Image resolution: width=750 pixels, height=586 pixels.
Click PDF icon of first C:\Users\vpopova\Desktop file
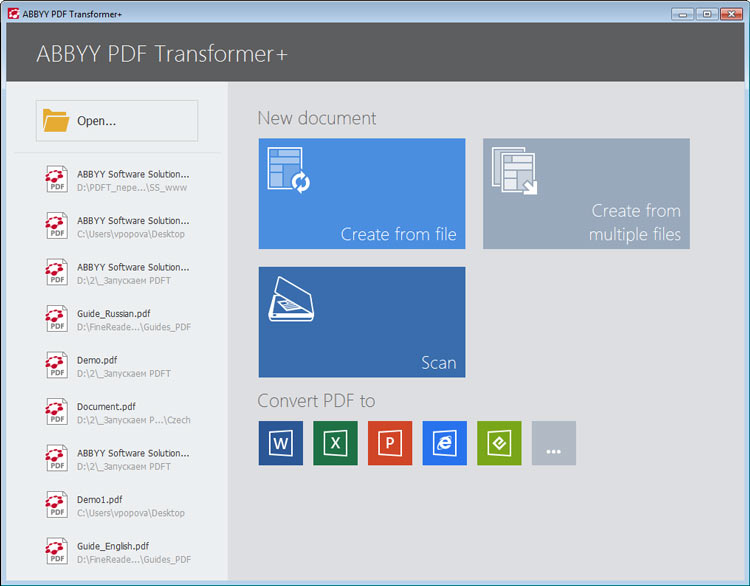(56, 225)
